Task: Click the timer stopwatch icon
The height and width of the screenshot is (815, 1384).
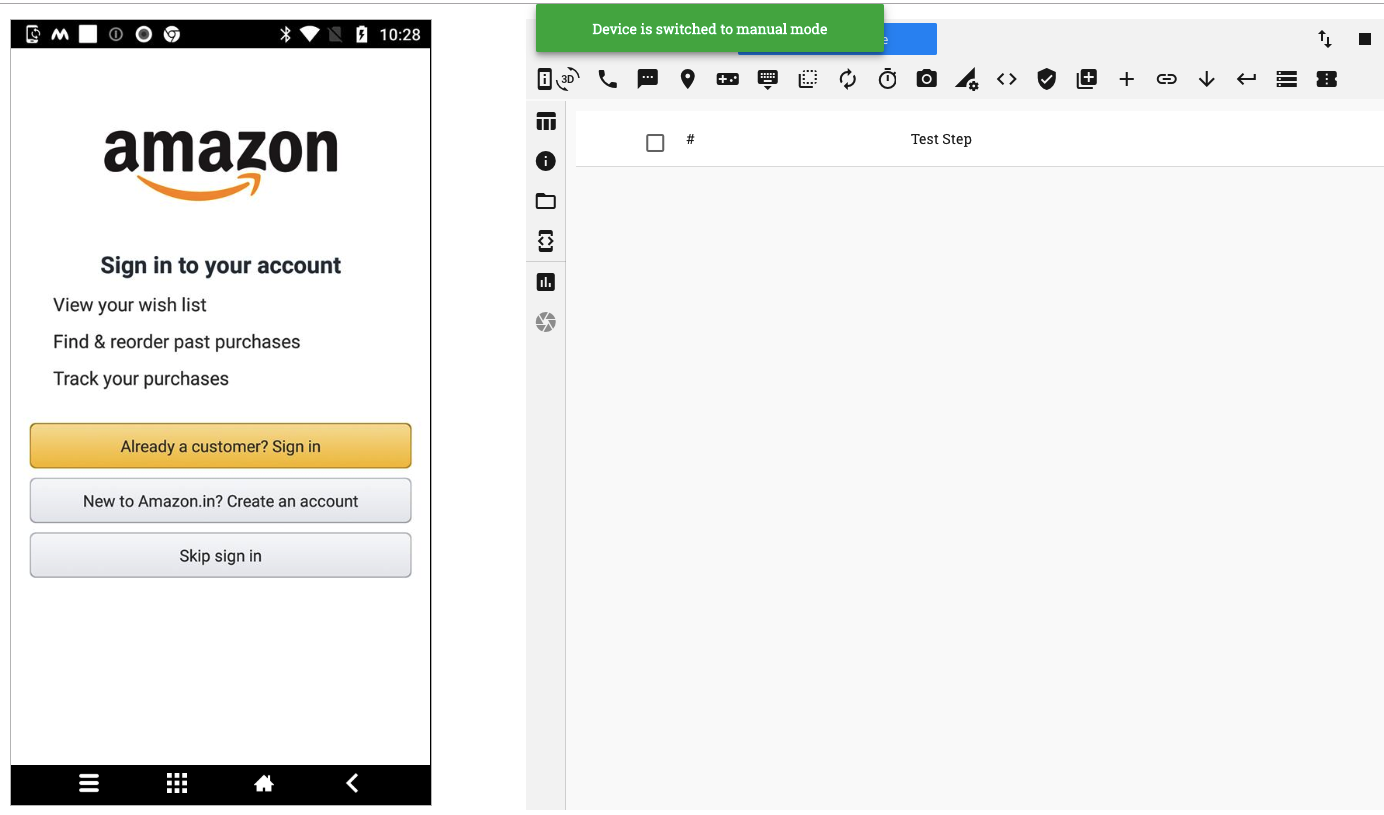Action: pyautogui.click(x=887, y=79)
